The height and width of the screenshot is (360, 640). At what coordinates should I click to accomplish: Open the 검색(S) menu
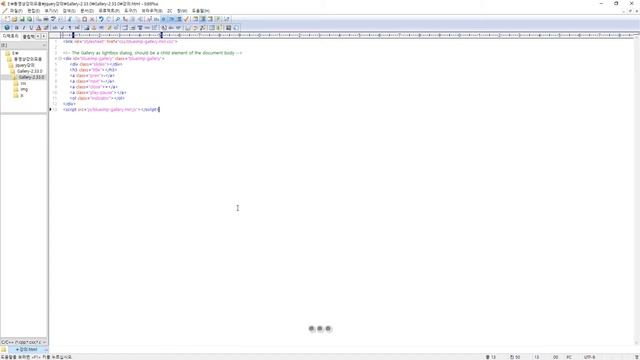click(69, 11)
